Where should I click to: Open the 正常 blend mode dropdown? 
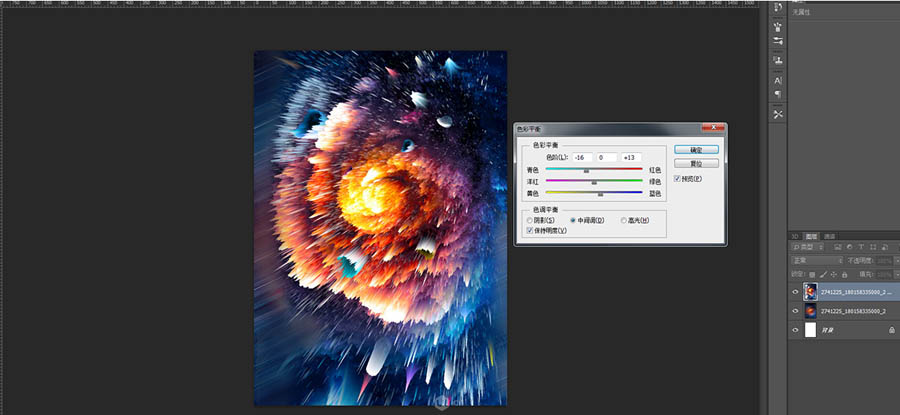click(x=815, y=260)
